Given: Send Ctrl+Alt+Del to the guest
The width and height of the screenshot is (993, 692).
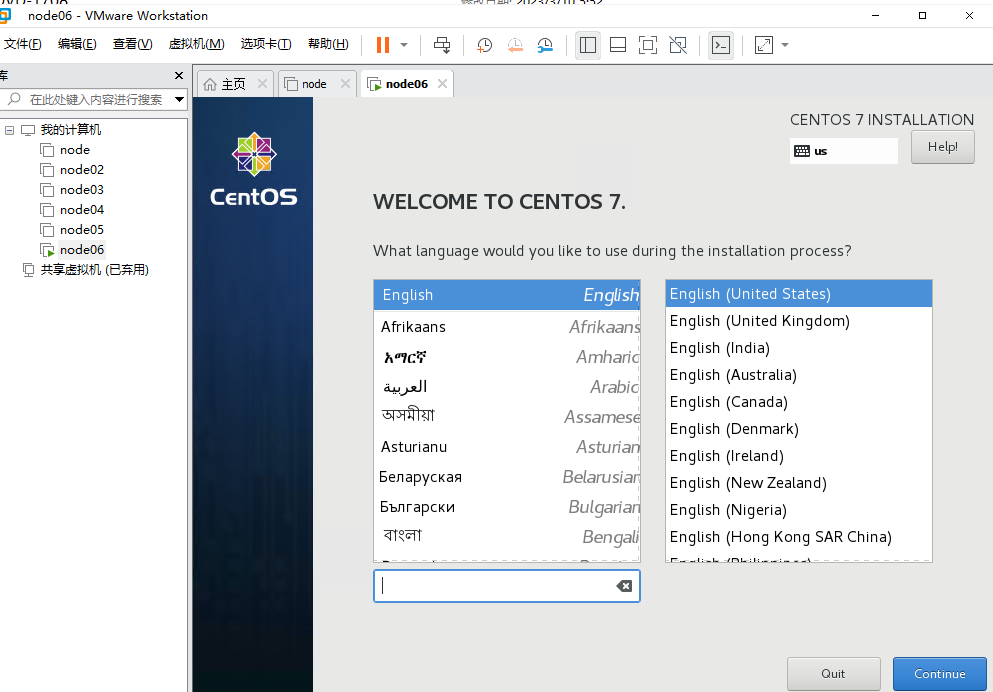Looking at the screenshot, I should 441,44.
